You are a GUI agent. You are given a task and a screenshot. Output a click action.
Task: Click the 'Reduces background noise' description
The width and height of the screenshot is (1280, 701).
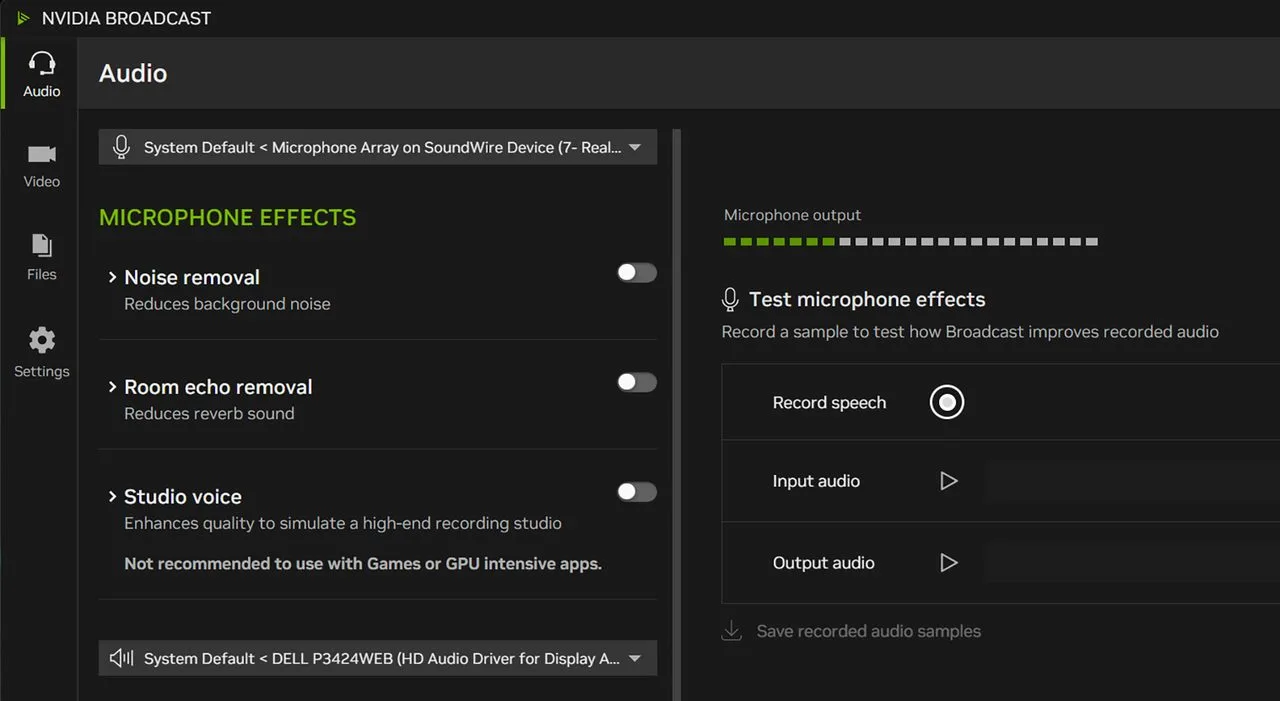tap(227, 304)
